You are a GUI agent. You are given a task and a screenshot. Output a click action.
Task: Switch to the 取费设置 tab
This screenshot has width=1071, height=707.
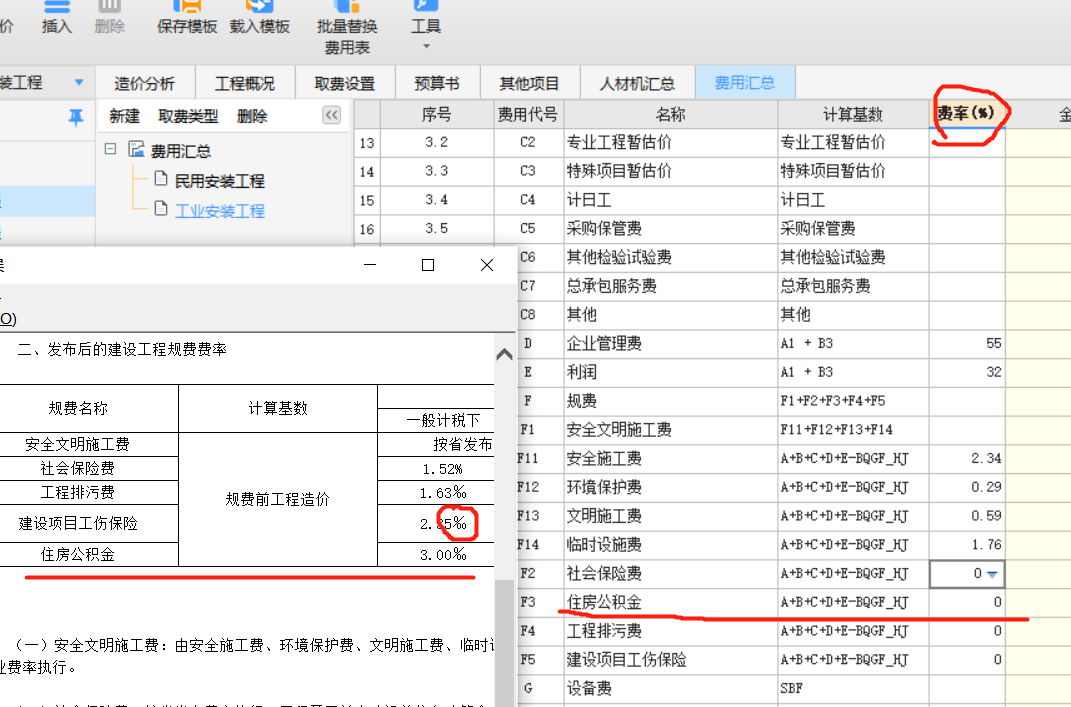coord(345,83)
